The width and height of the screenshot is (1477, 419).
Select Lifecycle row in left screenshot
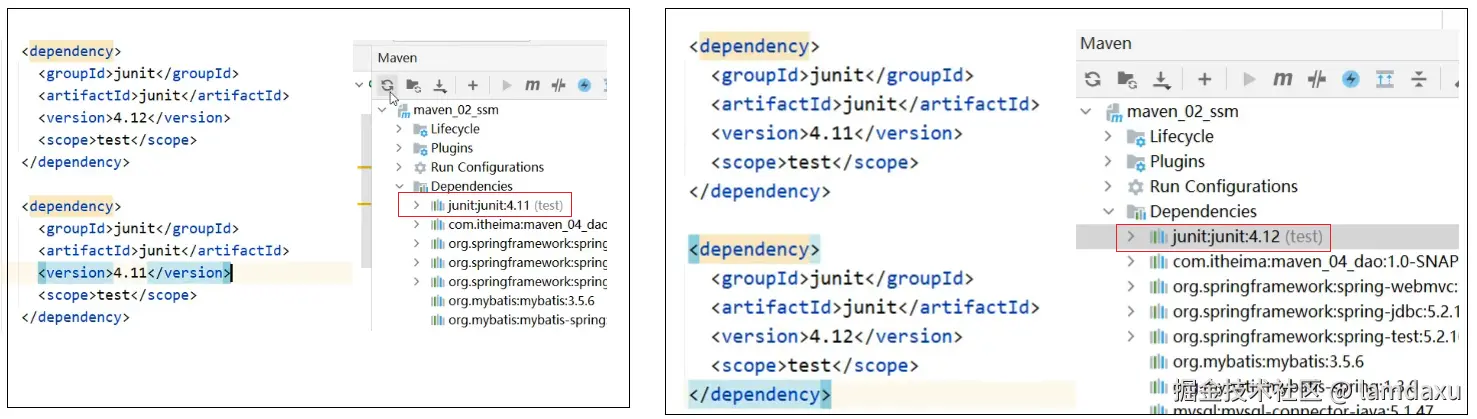[489, 129]
